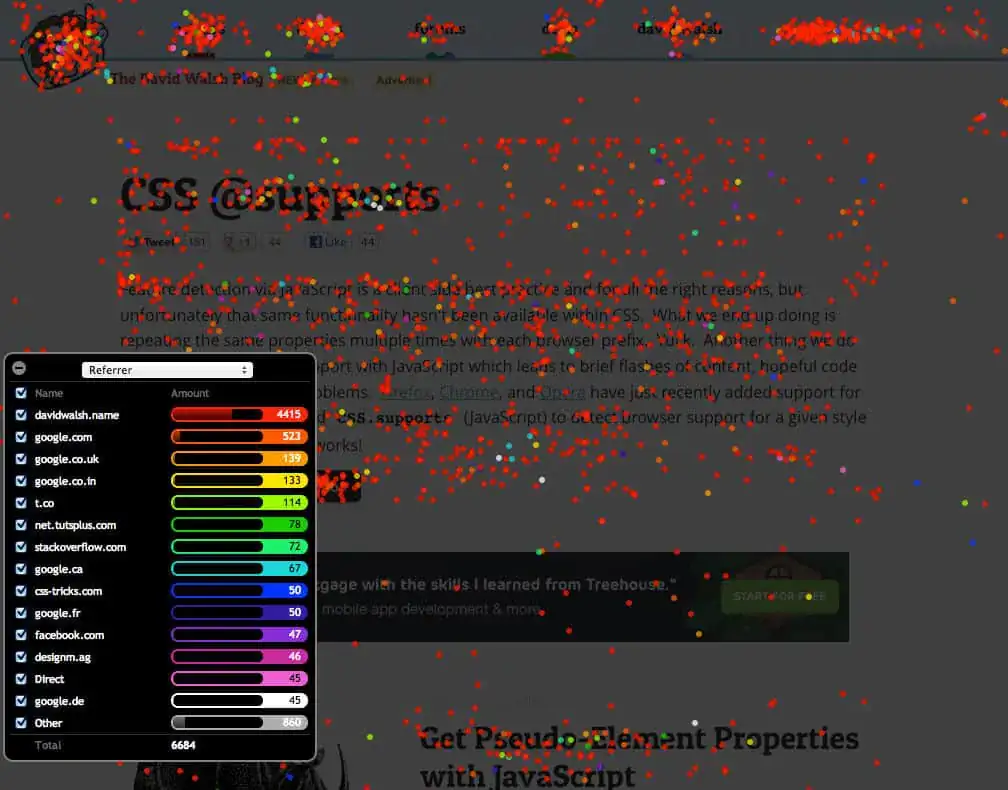The width and height of the screenshot is (1008, 790).
Task: Uncheck the Other referrer checkbox
Action: coord(21,723)
